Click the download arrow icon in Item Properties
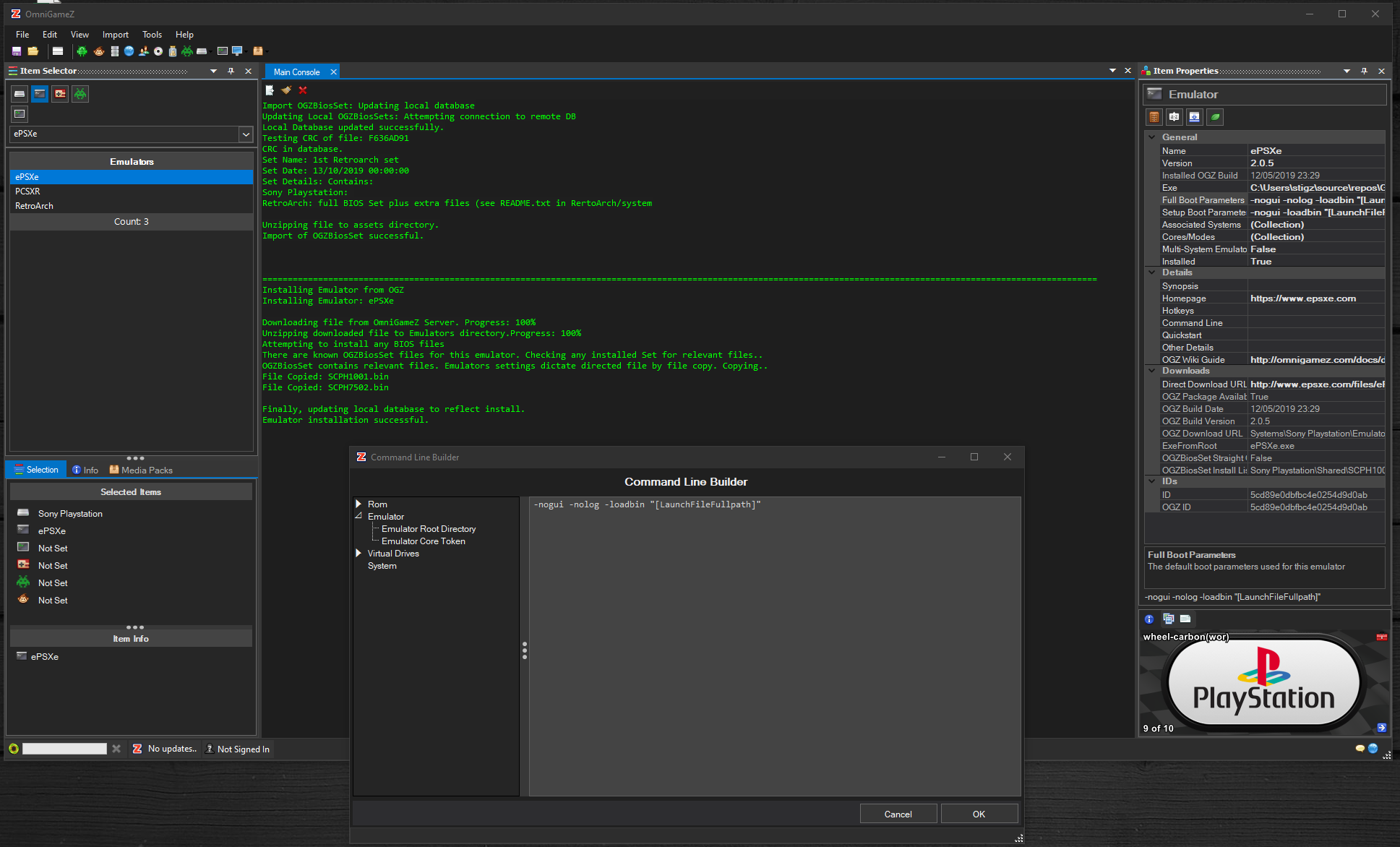 coord(1195,117)
